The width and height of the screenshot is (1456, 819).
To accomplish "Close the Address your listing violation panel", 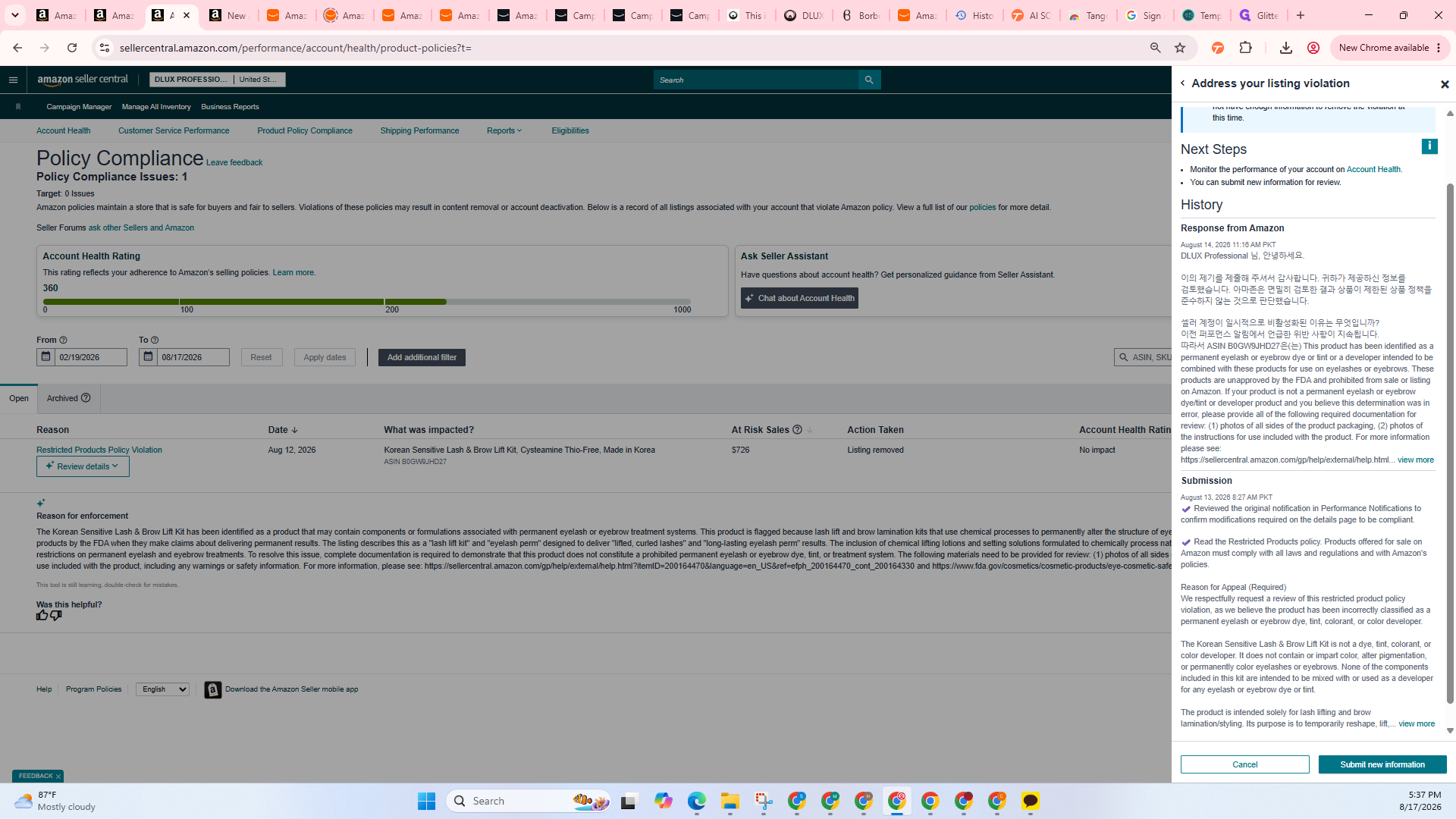I will pyautogui.click(x=1445, y=84).
